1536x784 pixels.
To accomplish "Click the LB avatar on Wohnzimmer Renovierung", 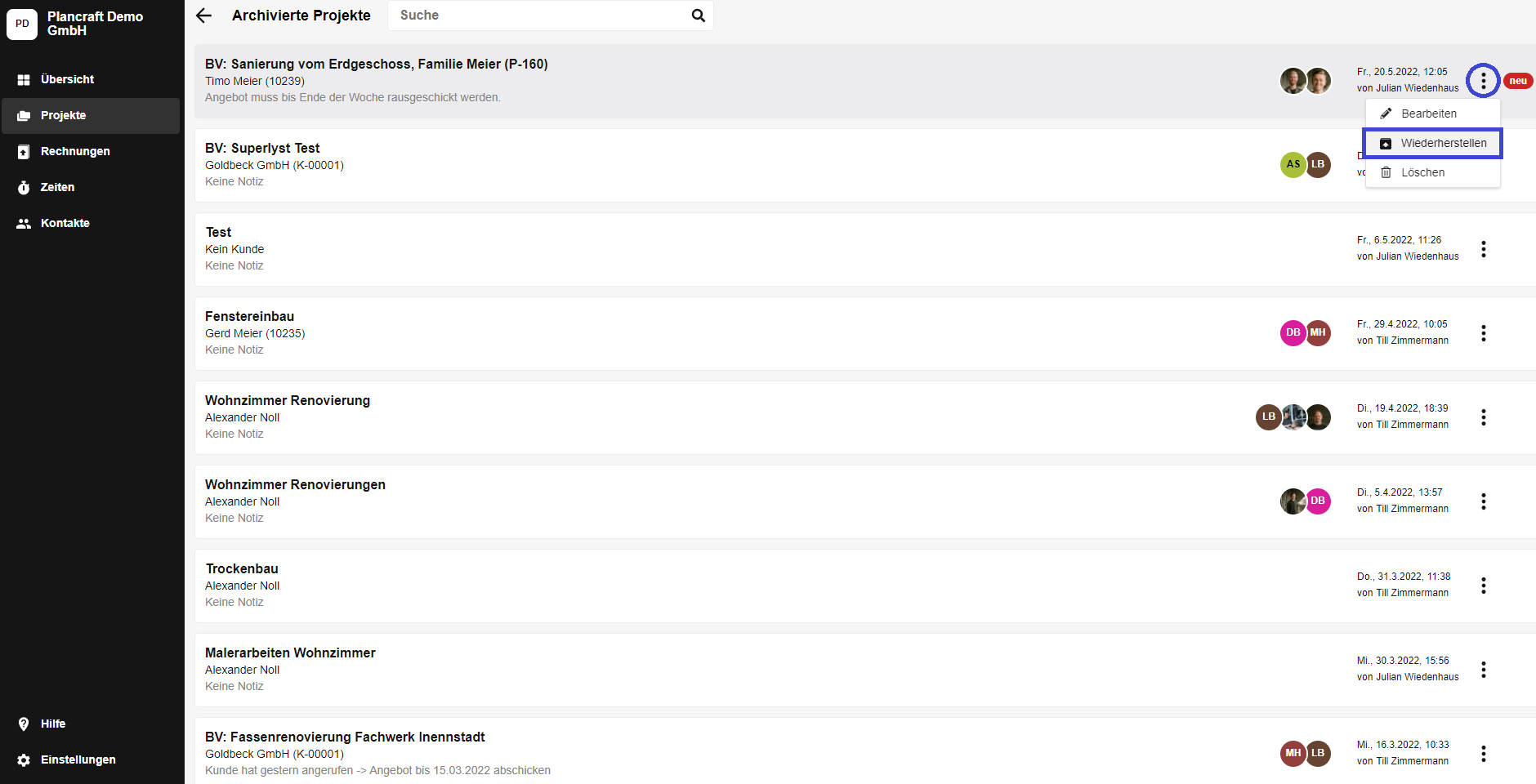I will (1268, 417).
